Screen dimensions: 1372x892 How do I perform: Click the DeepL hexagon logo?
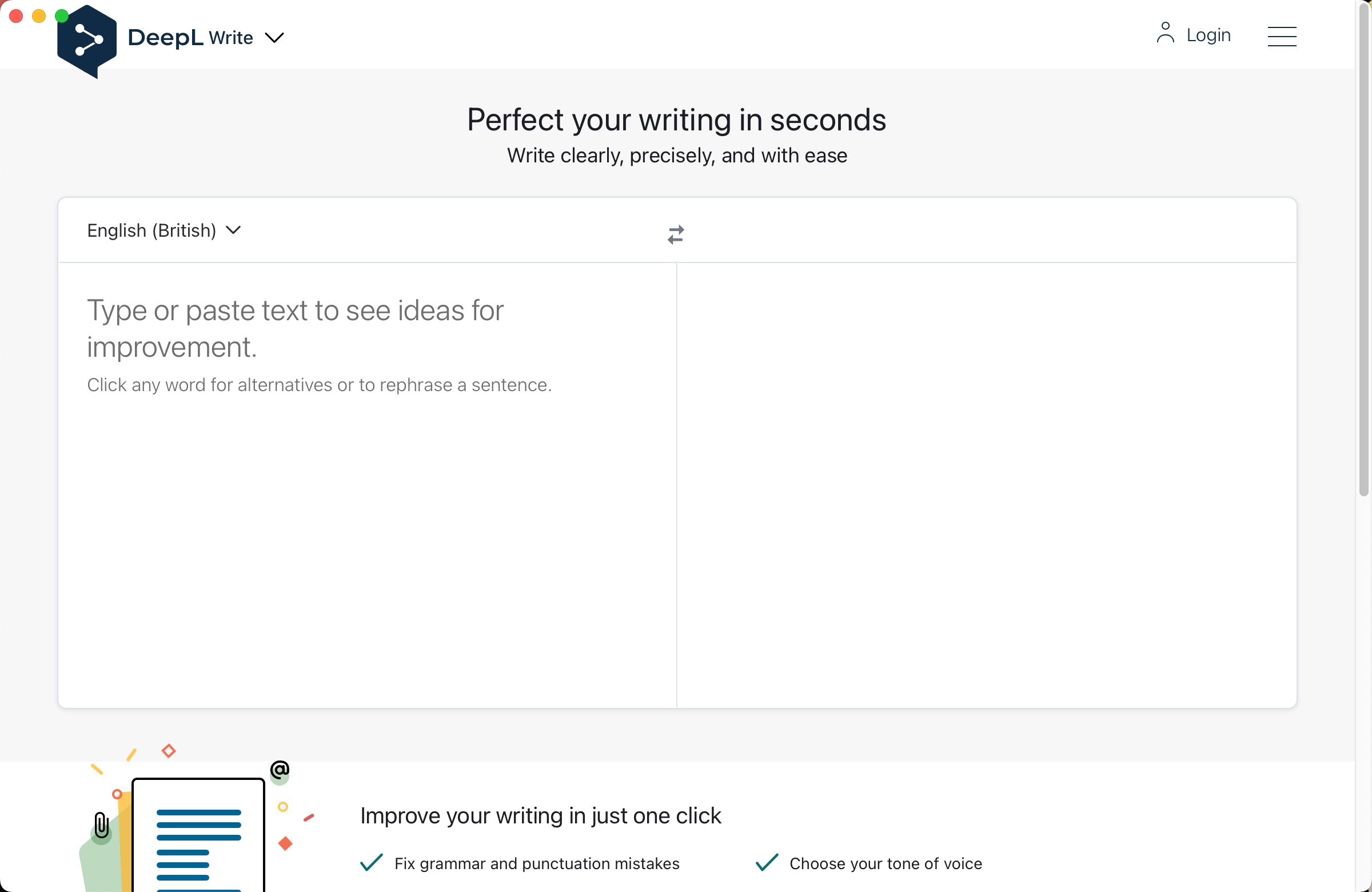click(87, 41)
